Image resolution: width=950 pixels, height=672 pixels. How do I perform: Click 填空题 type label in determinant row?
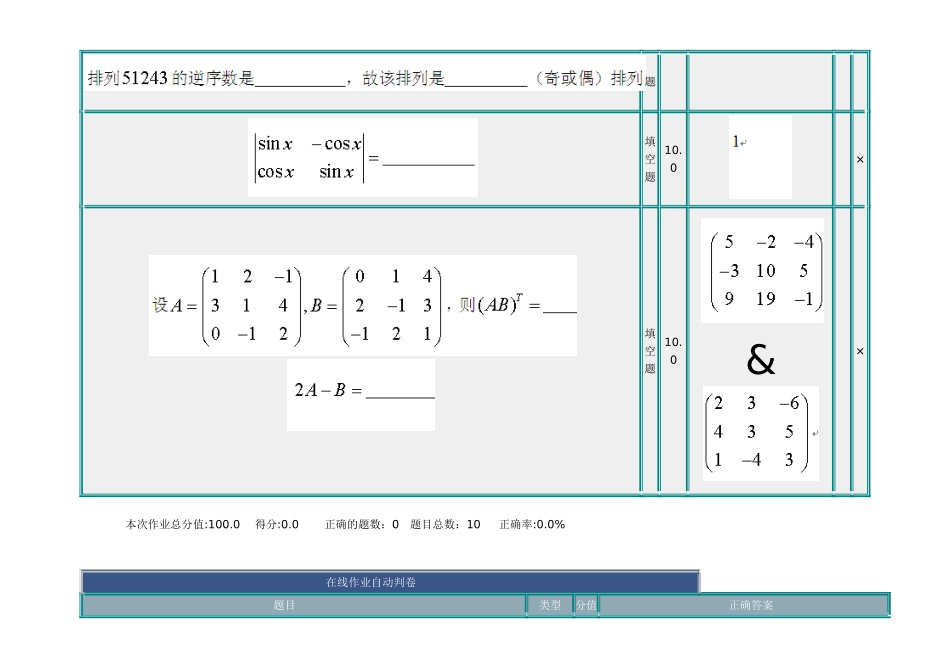[x=650, y=159]
